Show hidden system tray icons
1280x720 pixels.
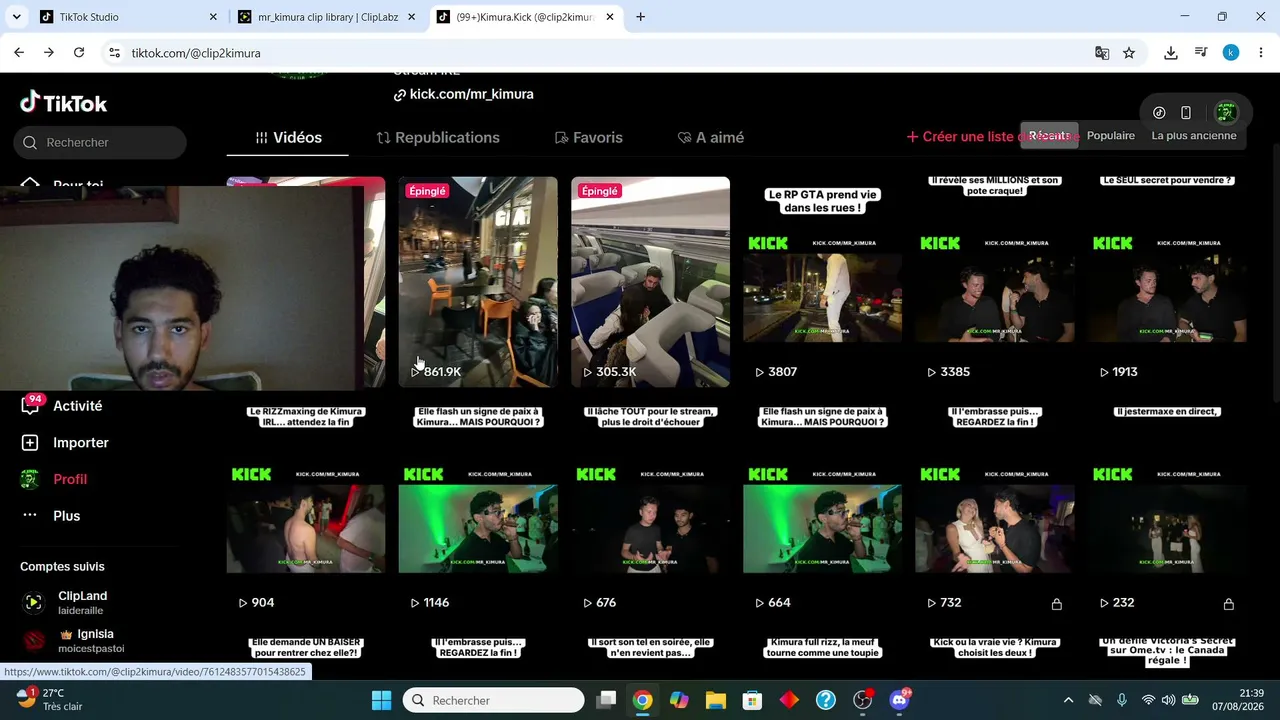coord(1068,700)
